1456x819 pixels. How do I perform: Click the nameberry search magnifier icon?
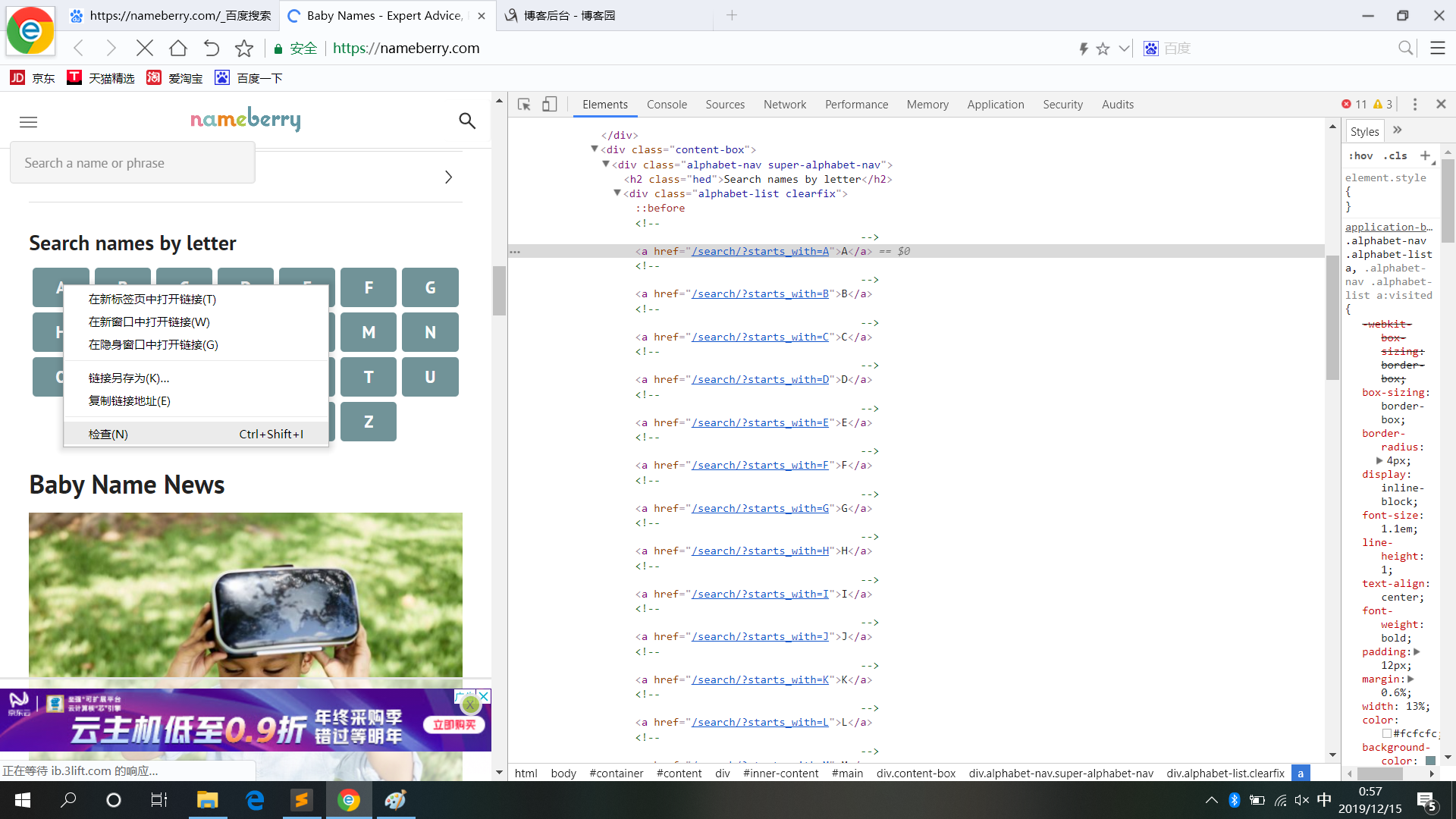coord(467,121)
